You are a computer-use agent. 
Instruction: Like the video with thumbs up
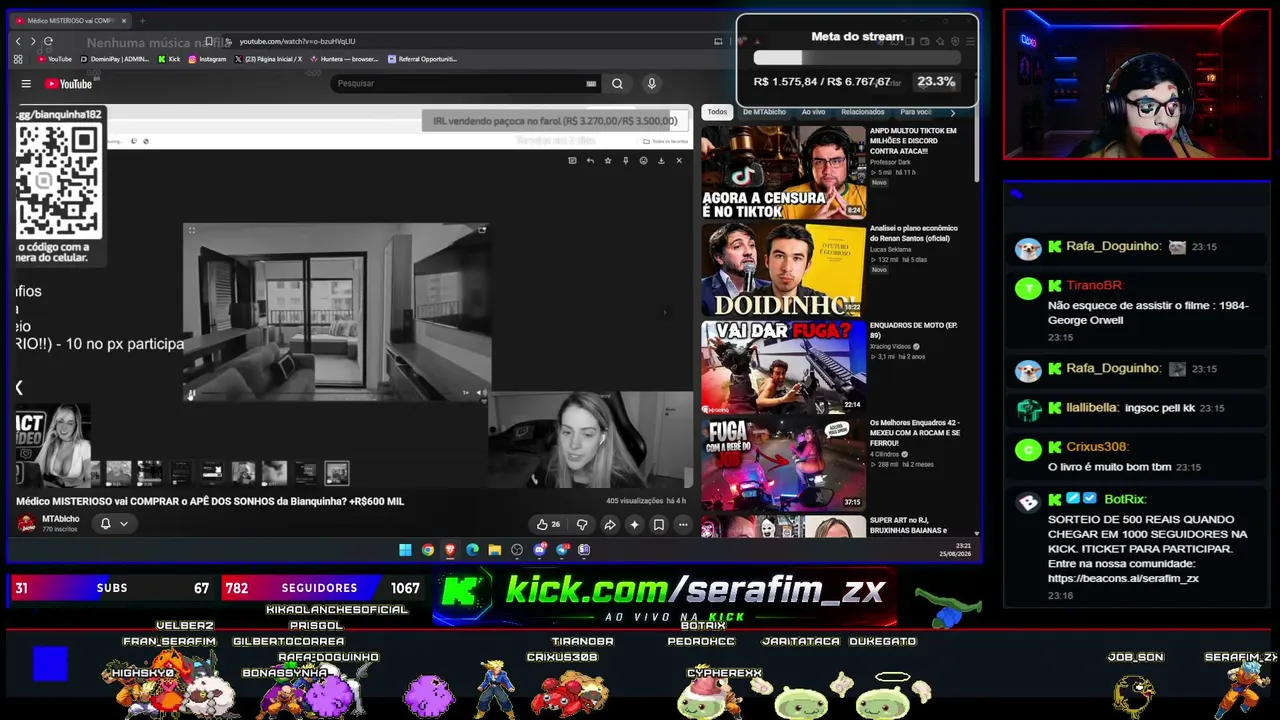click(x=548, y=524)
